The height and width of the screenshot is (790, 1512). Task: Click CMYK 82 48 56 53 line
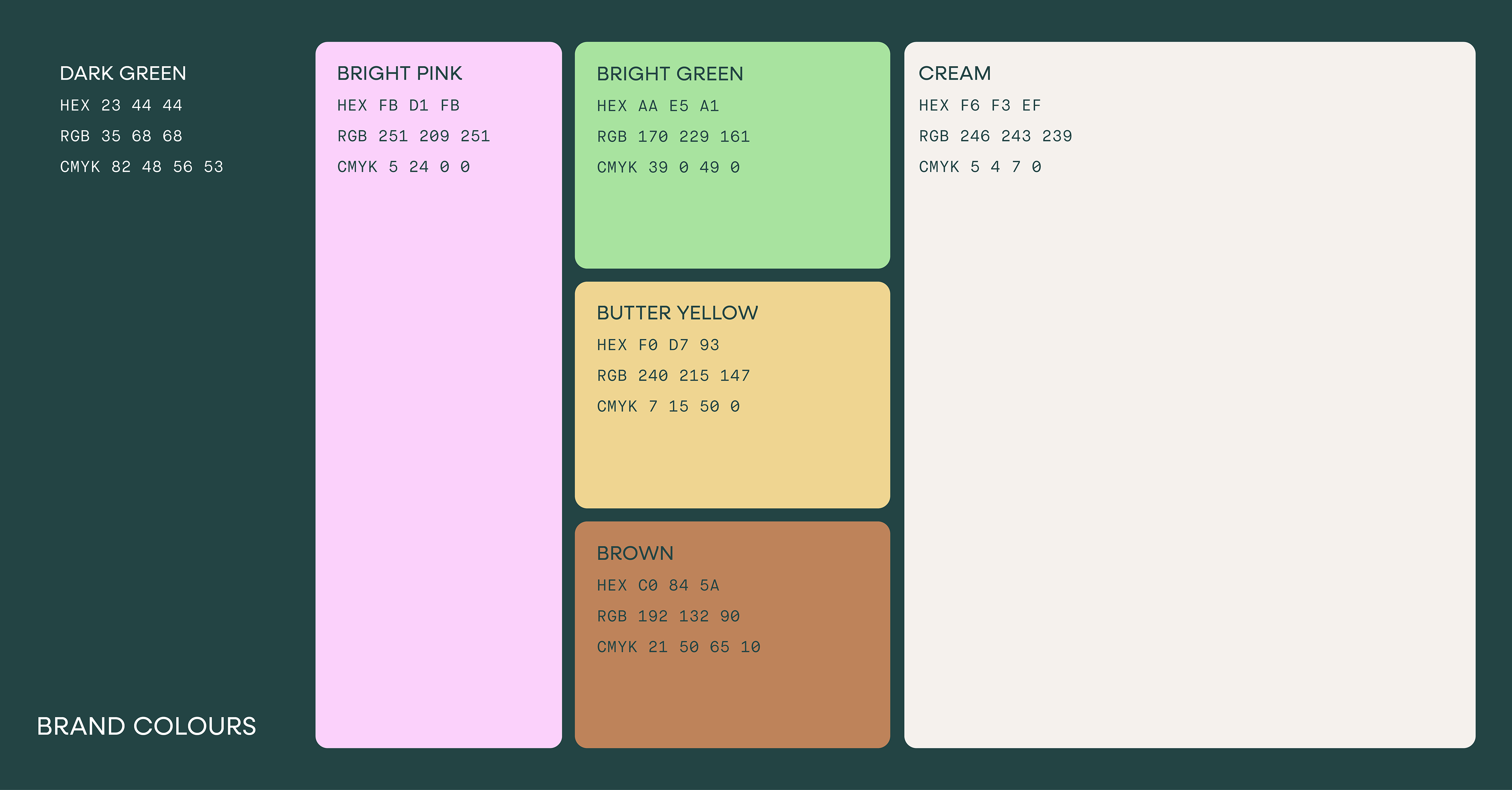click(x=141, y=167)
